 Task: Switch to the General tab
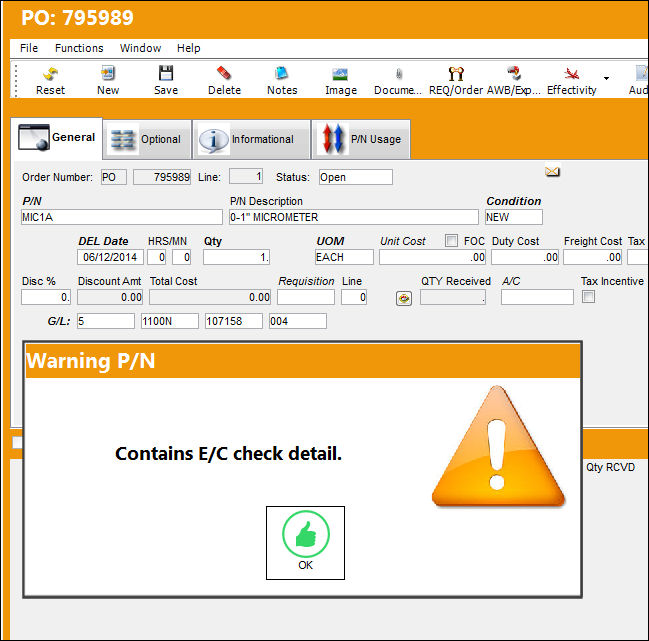[x=57, y=138]
